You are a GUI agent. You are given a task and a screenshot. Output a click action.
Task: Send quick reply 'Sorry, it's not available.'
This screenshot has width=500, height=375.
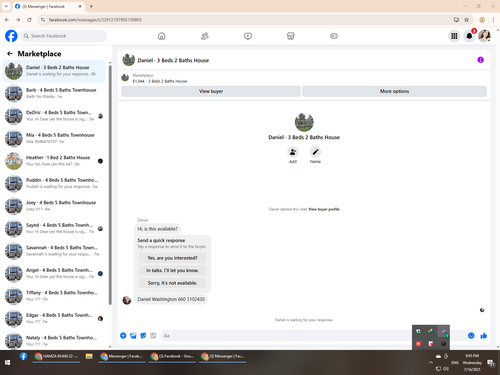point(172,283)
